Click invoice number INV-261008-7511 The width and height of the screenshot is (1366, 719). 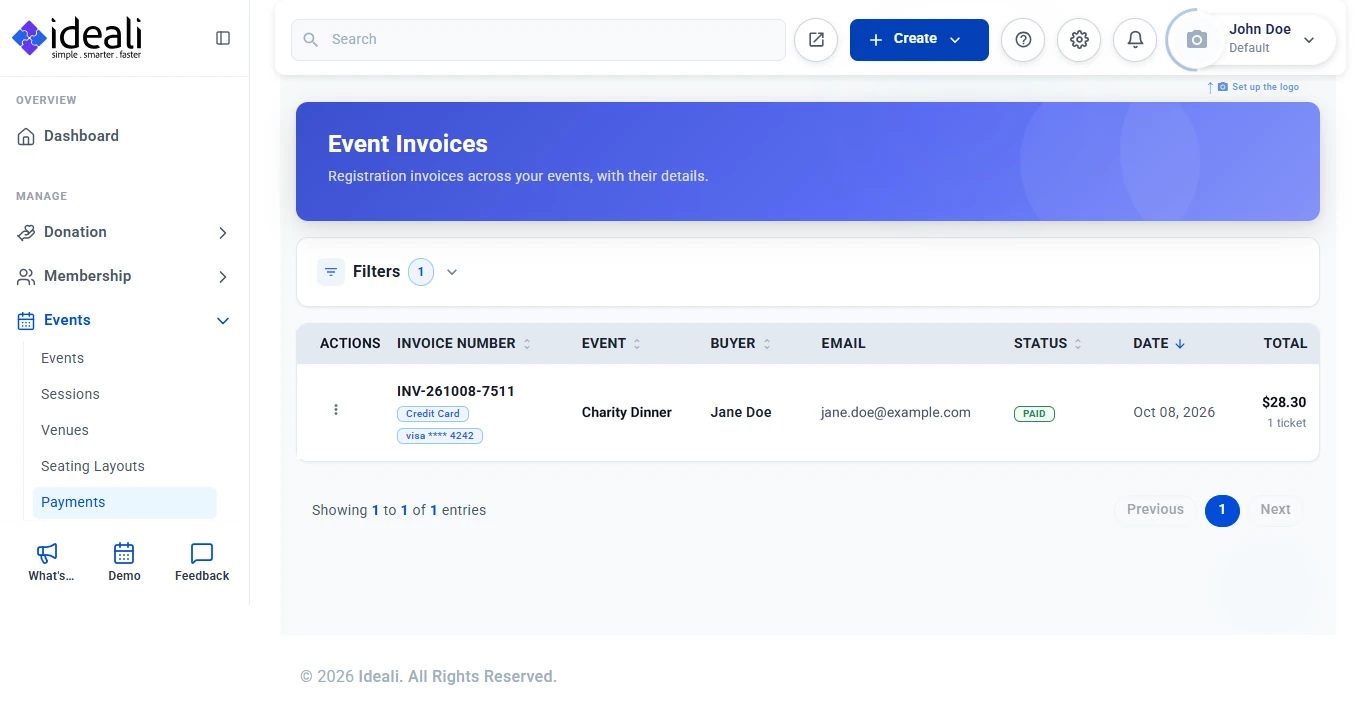(456, 391)
